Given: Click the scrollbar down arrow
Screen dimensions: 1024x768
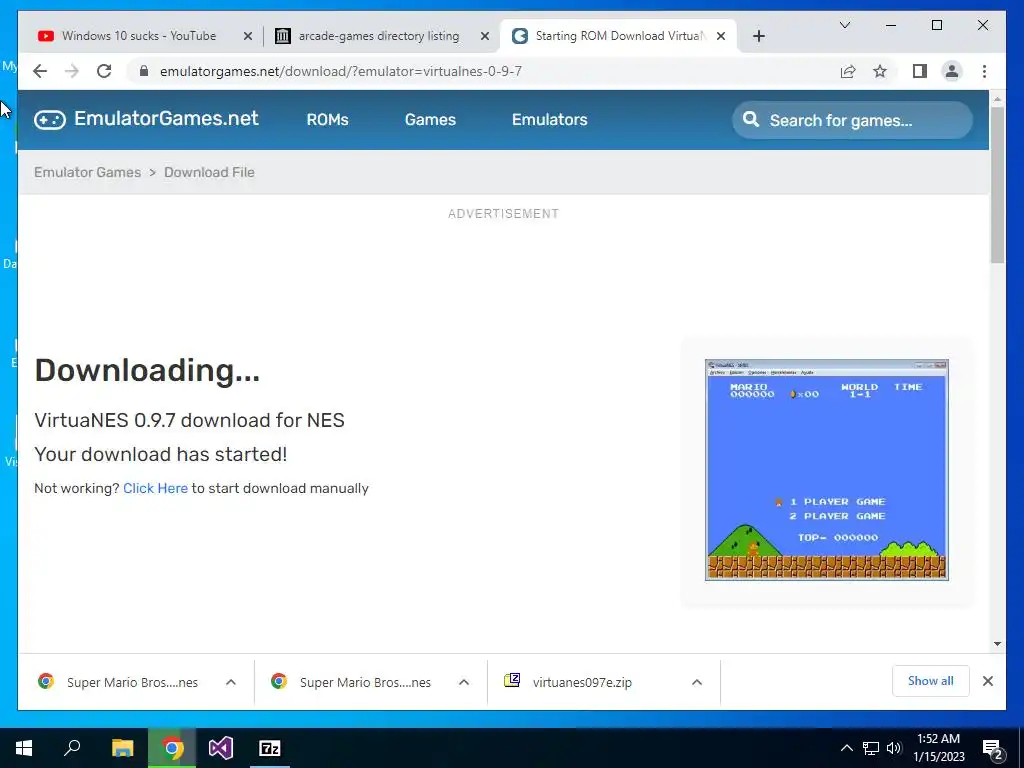Looking at the screenshot, I should 997,644.
